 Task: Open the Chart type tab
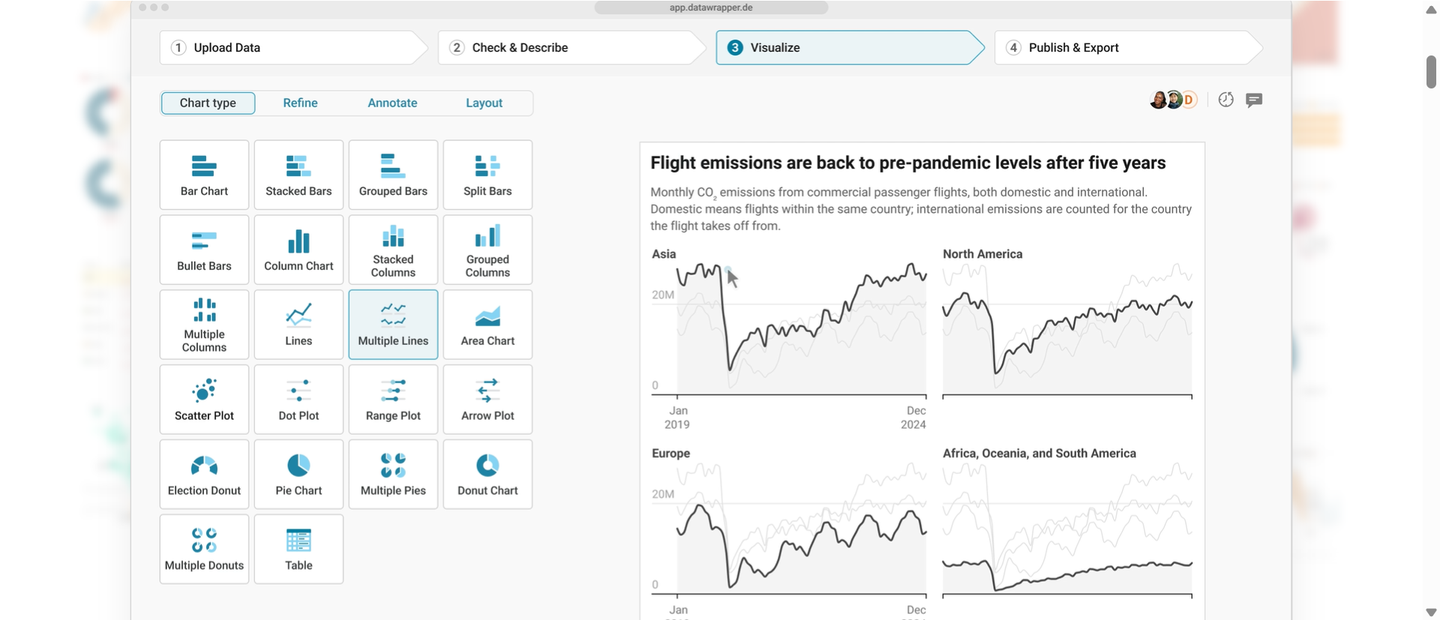pos(208,103)
